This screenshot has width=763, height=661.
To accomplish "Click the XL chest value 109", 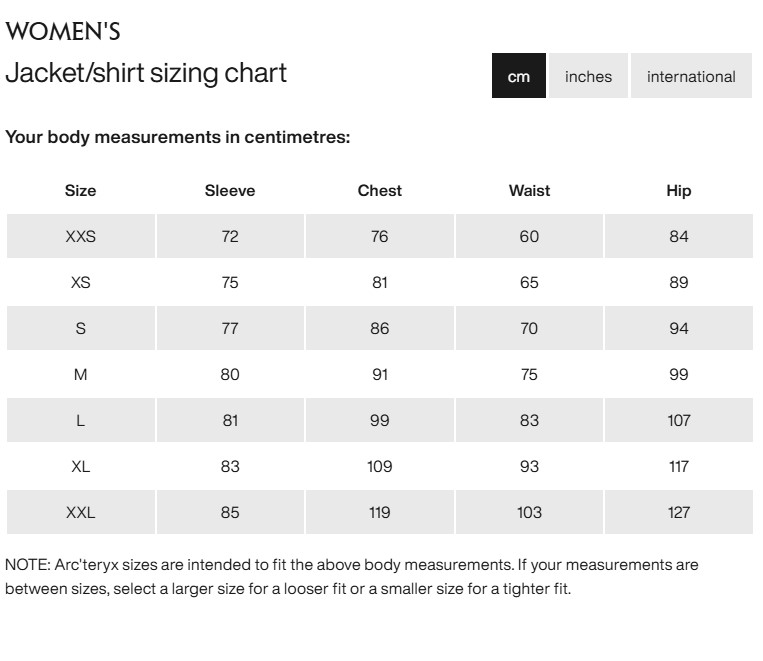I will pyautogui.click(x=380, y=466).
